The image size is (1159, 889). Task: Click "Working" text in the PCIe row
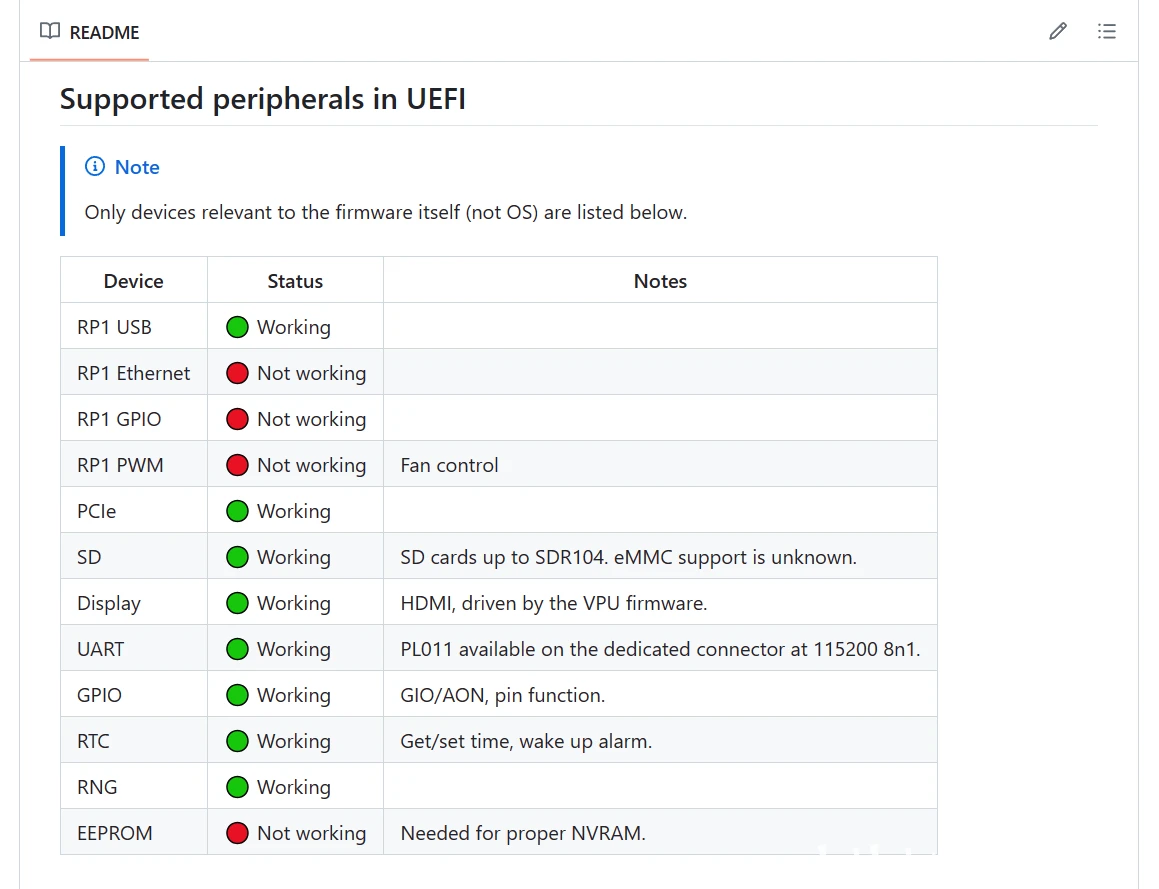[293, 511]
